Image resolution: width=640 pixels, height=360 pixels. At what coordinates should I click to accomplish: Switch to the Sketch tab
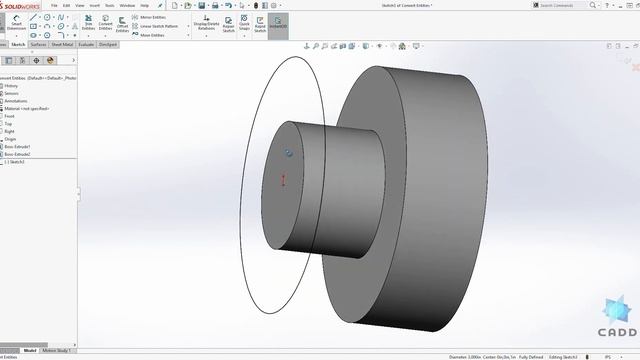[18, 44]
